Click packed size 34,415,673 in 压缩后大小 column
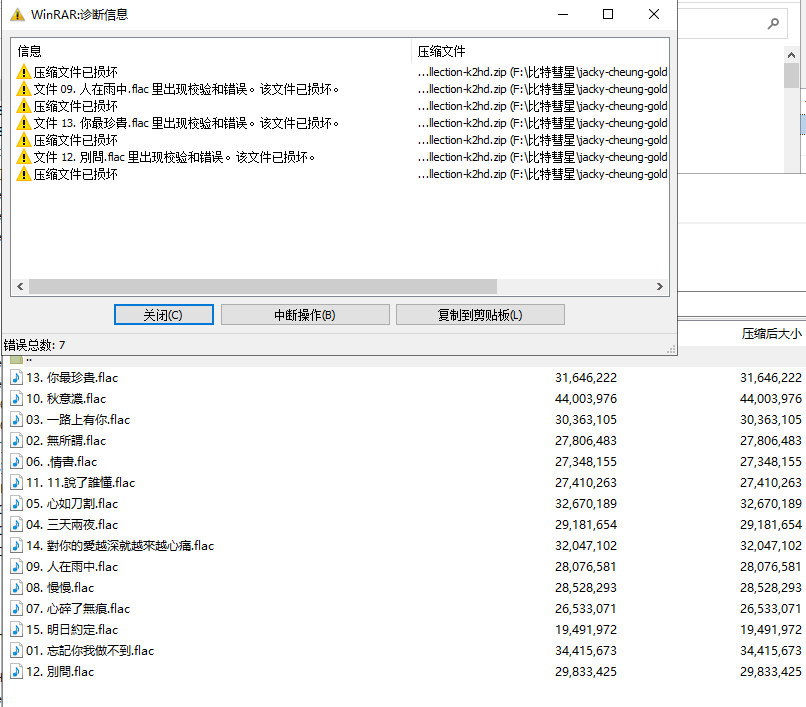The width and height of the screenshot is (806, 707). click(x=771, y=650)
